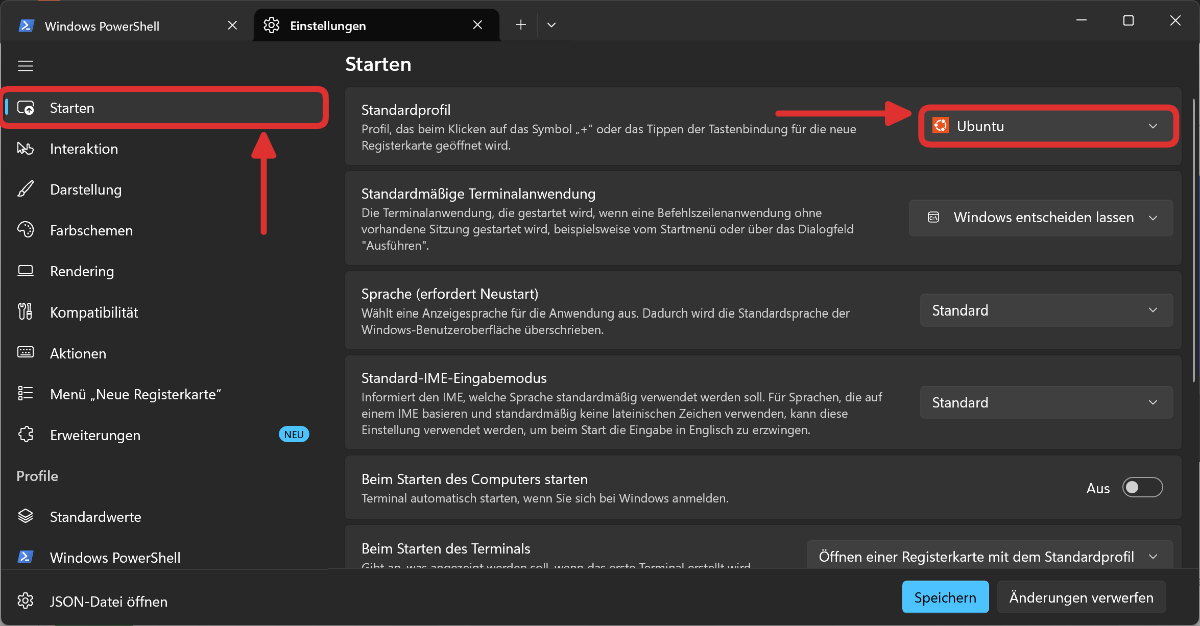The image size is (1200, 626).
Task: Open the hamburger navigation menu
Action: (26, 66)
